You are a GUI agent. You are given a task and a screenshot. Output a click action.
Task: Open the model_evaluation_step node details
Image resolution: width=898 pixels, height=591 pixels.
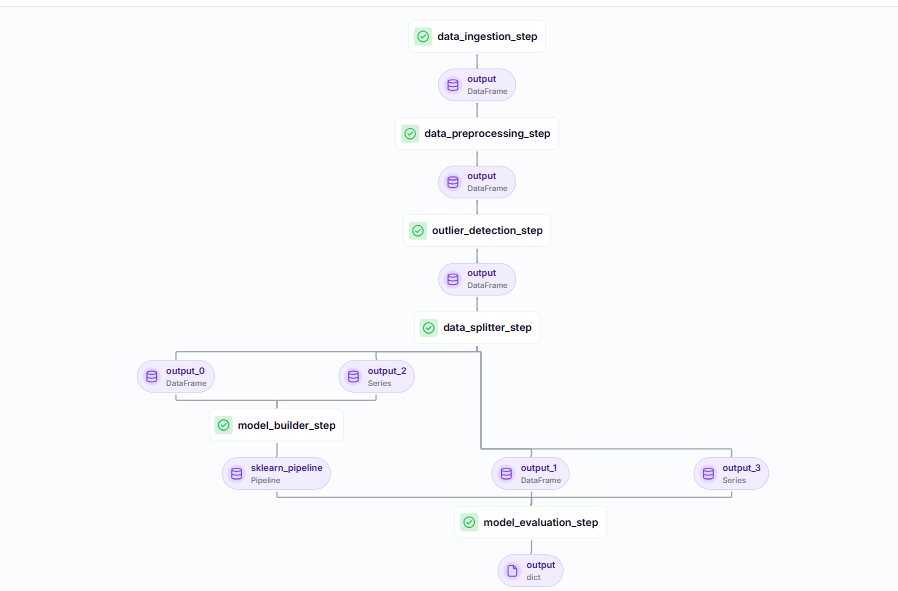540,523
